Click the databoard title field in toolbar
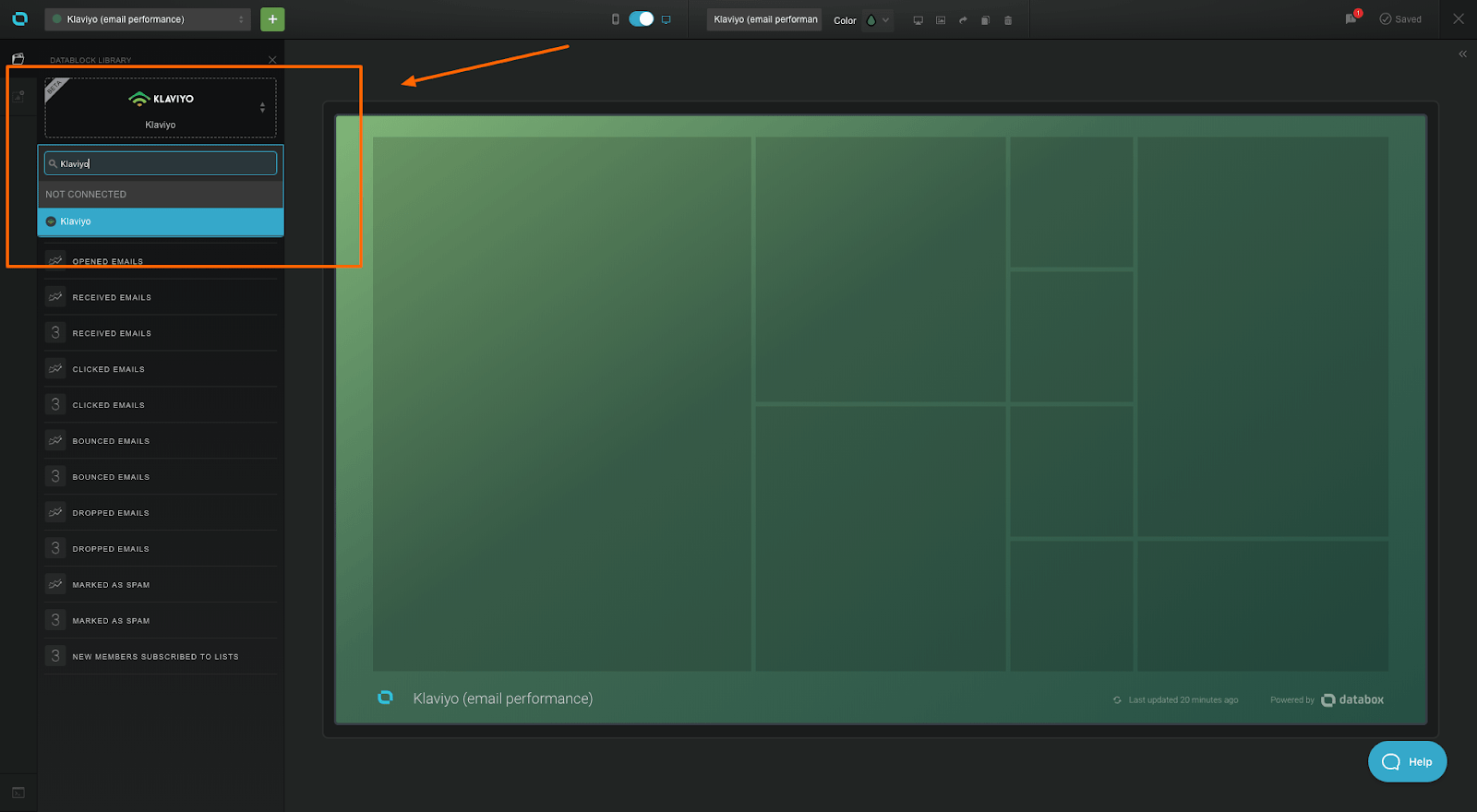Screen dimensions: 1477x812 pyautogui.click(x=764, y=19)
